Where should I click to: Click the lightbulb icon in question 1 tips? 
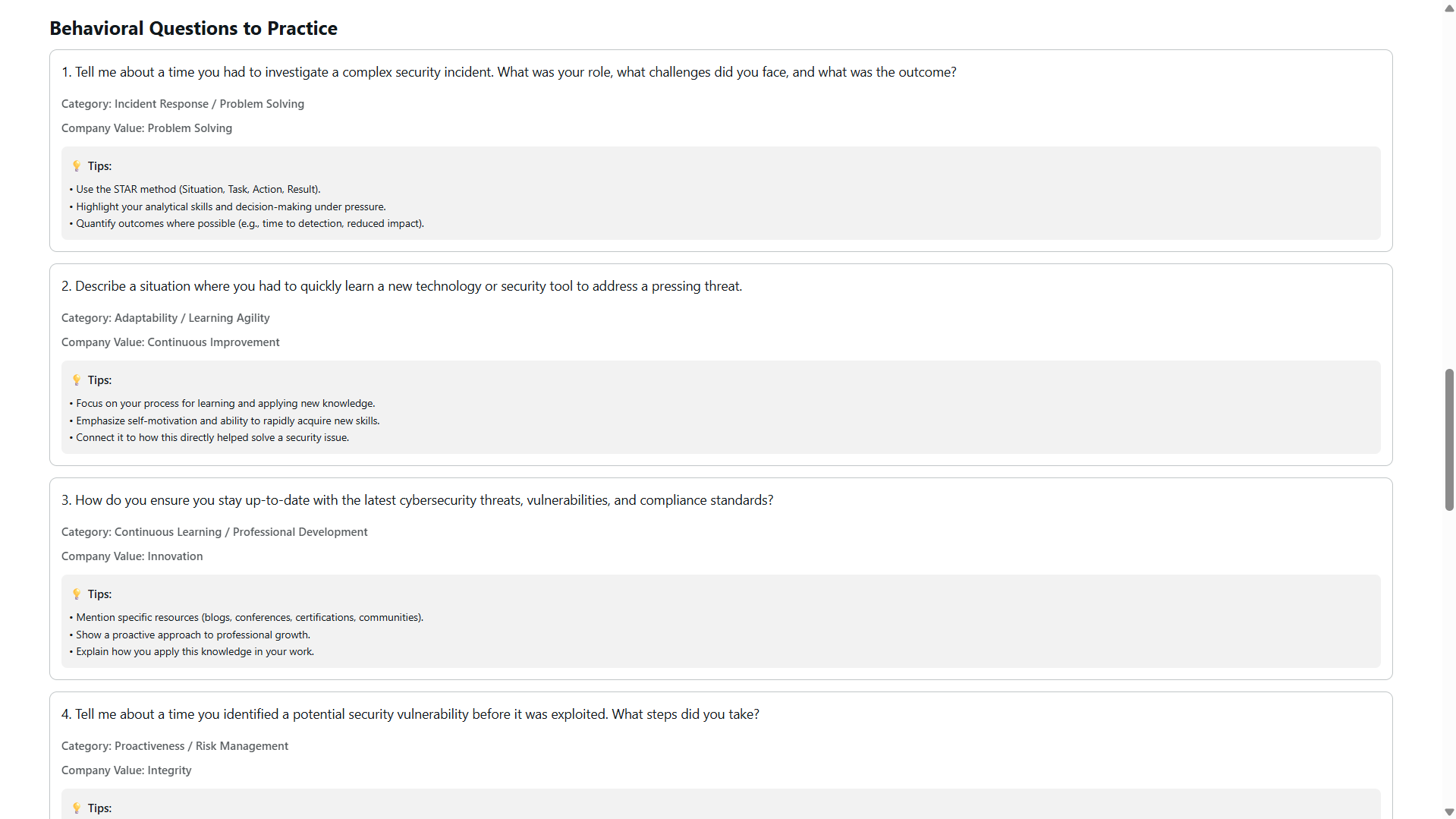[77, 165]
